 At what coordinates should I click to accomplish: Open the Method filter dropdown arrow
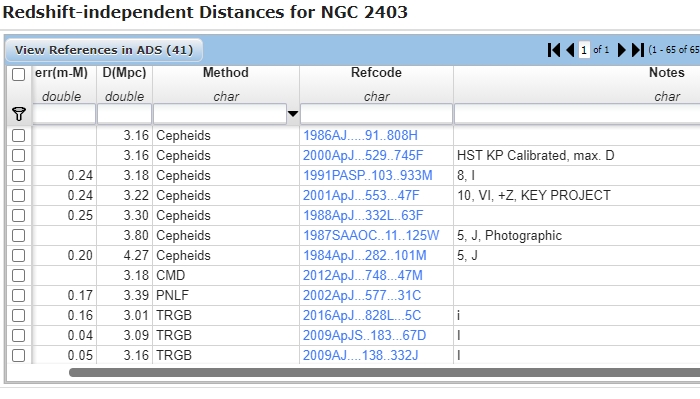point(293,114)
